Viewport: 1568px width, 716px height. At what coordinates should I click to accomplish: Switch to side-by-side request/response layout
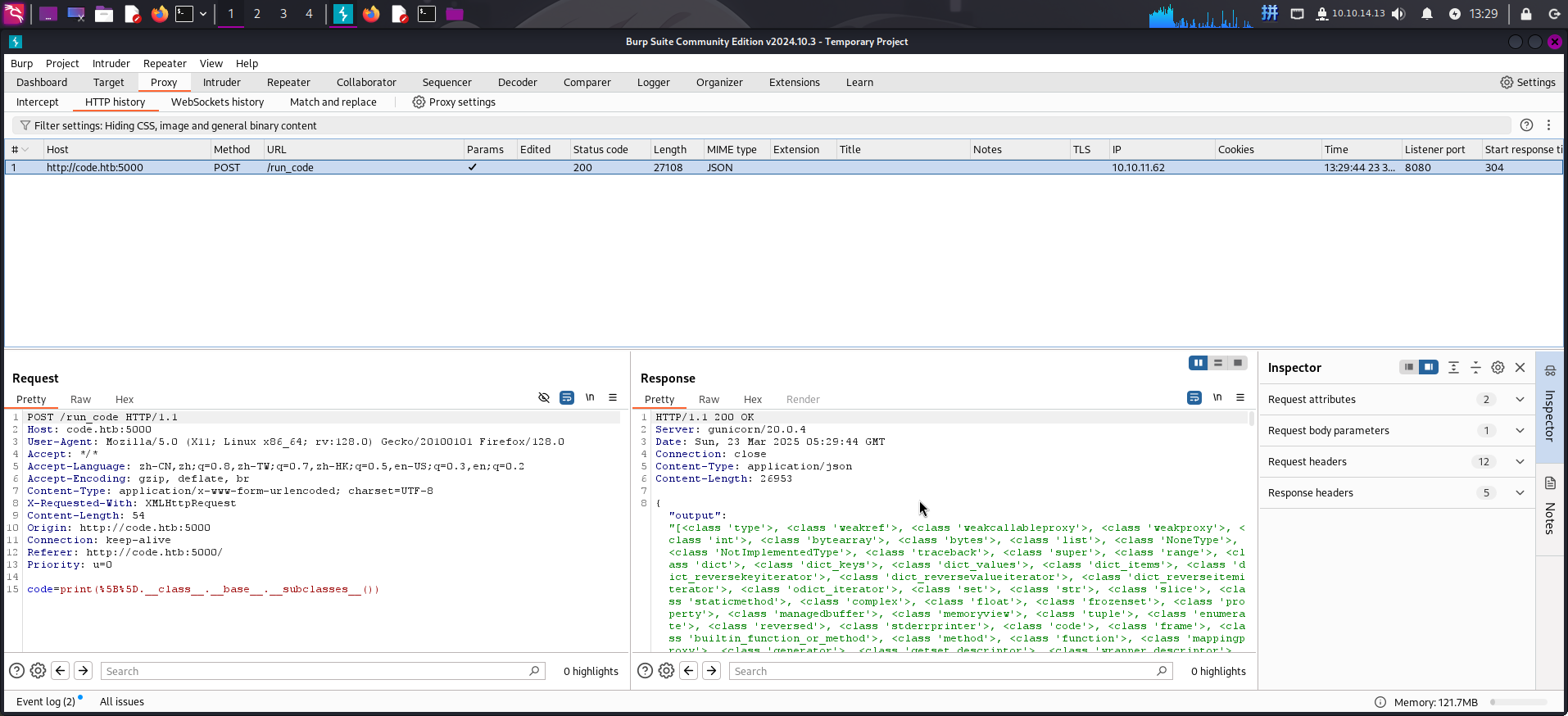1199,363
